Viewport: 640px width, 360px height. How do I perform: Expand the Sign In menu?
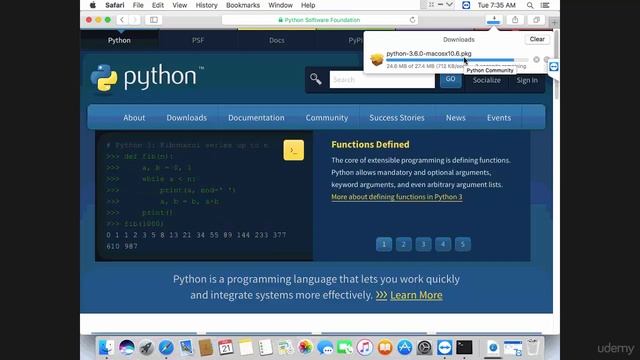coord(527,80)
